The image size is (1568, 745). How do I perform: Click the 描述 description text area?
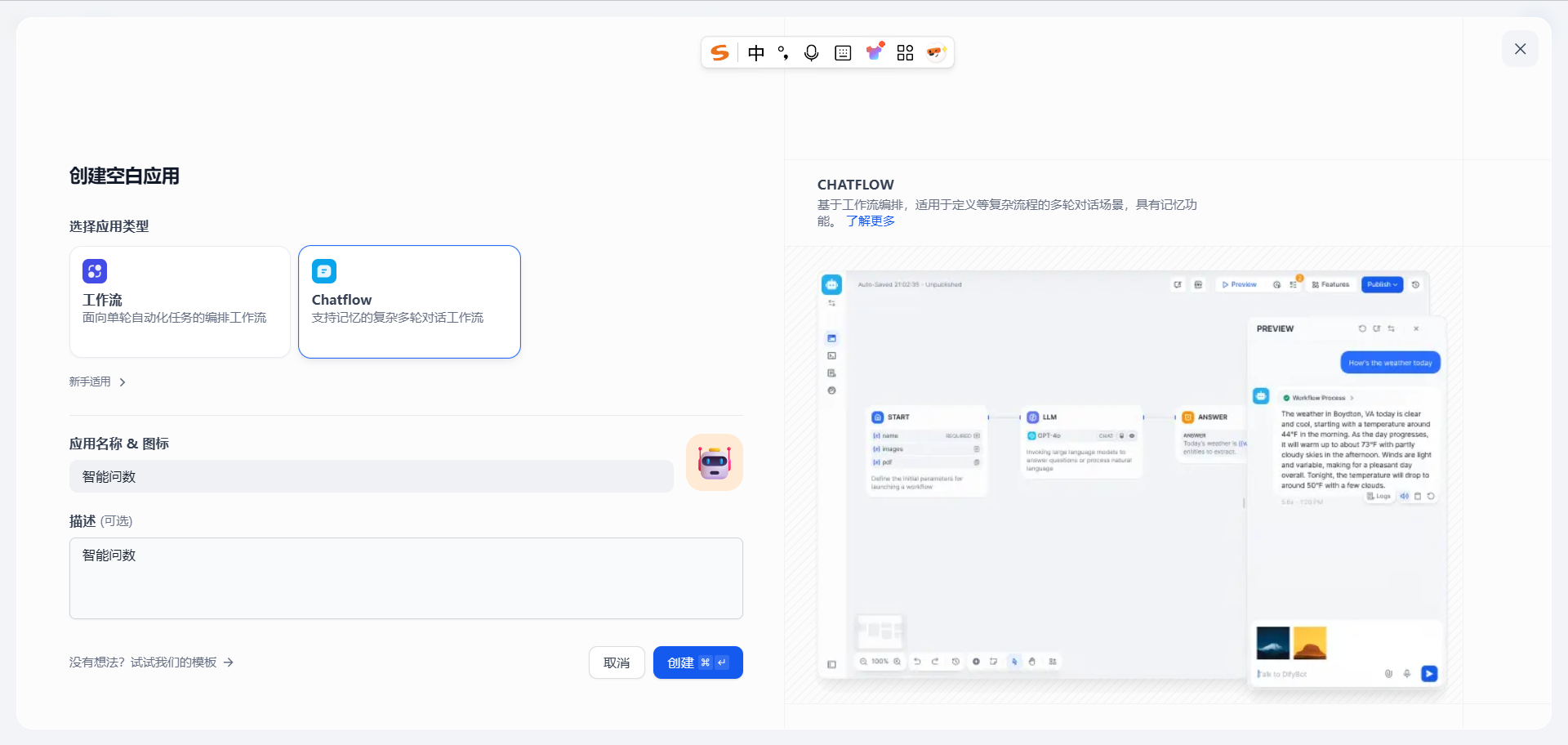406,578
